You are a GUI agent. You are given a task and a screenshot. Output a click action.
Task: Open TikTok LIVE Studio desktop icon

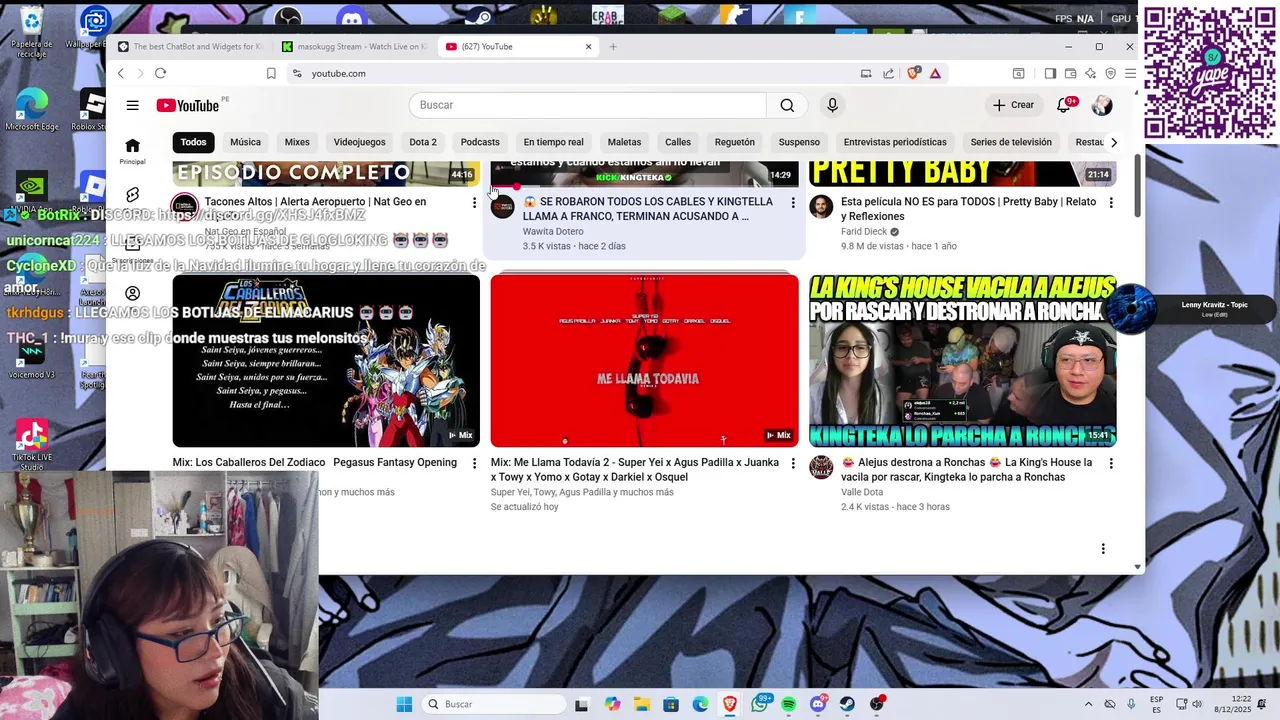[32, 446]
